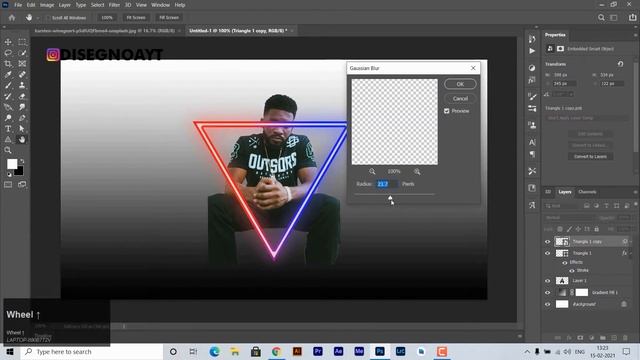Select the Horizontal Type tool

[x=8, y=129]
